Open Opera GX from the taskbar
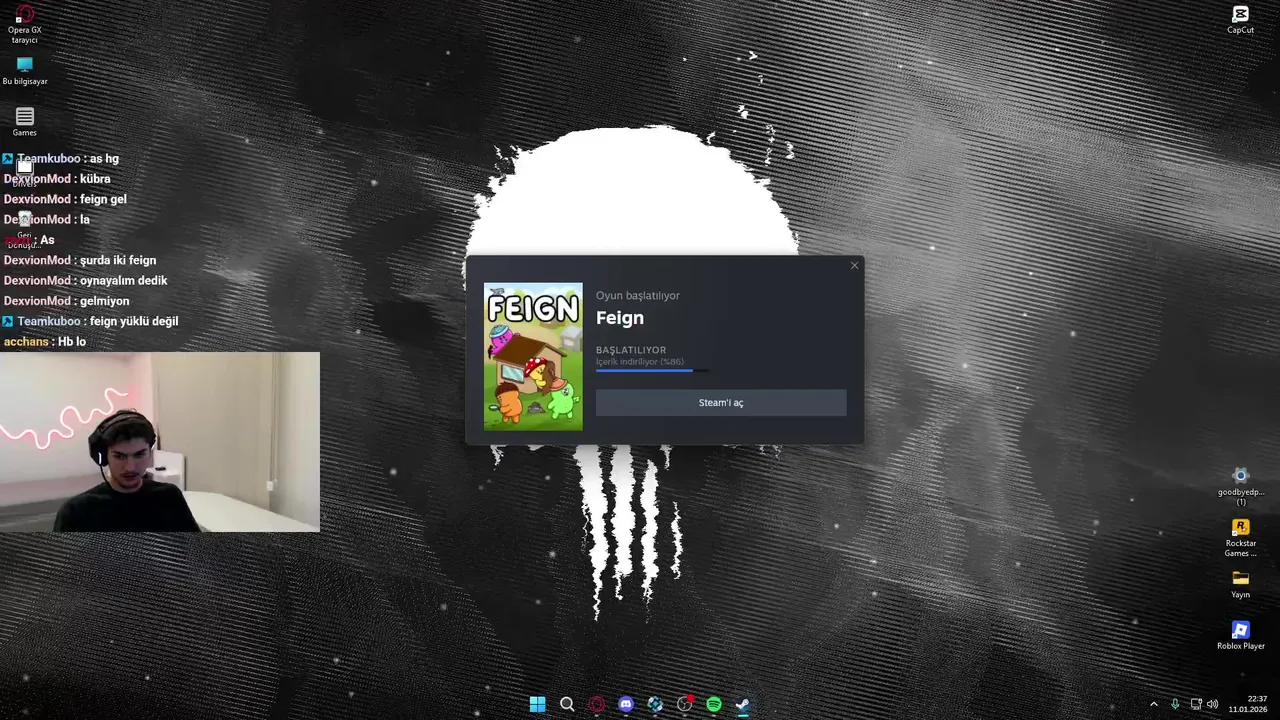Screen dimensions: 1280x720 click(596, 704)
